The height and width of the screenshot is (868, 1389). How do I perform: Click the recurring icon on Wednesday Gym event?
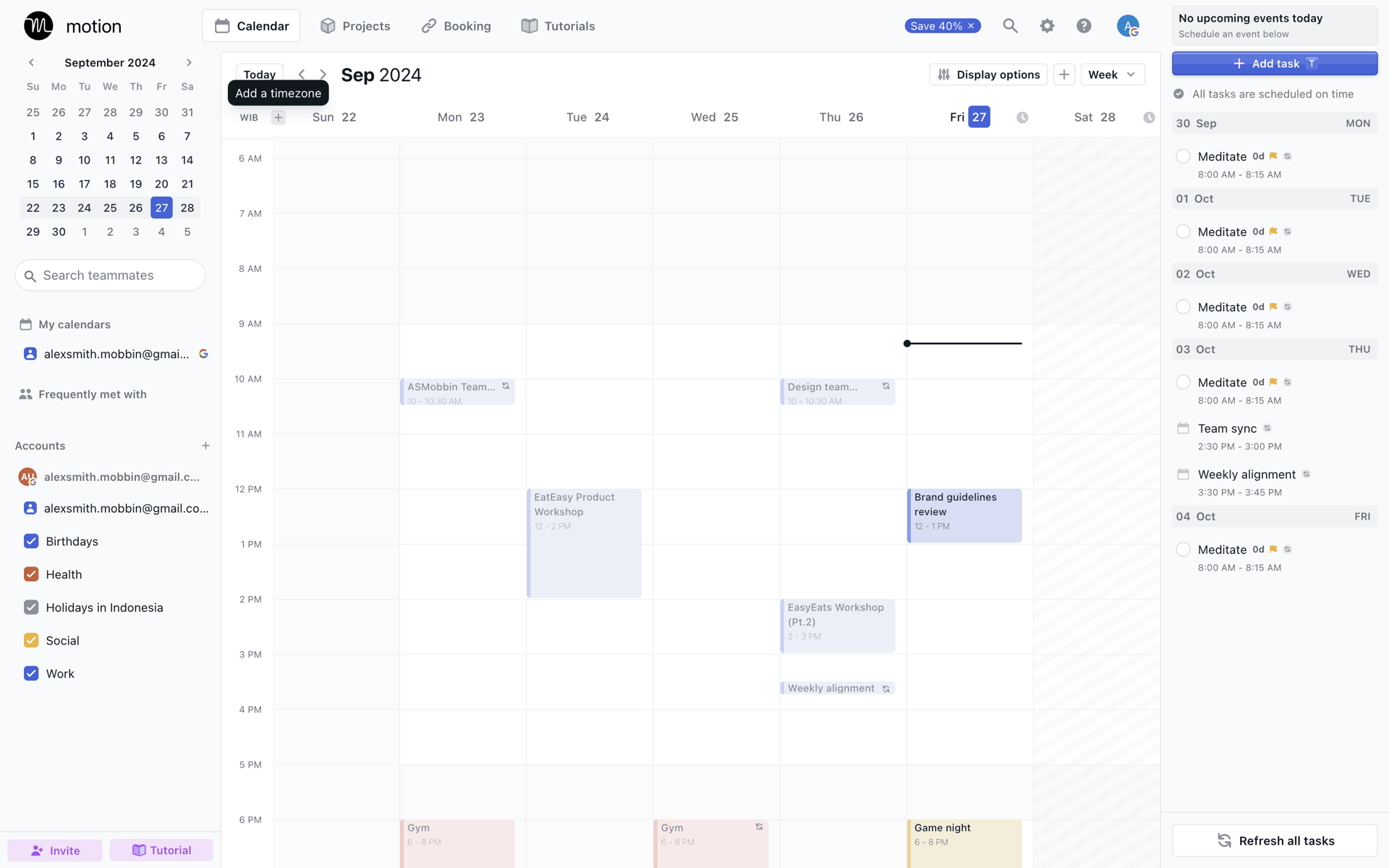tap(759, 827)
